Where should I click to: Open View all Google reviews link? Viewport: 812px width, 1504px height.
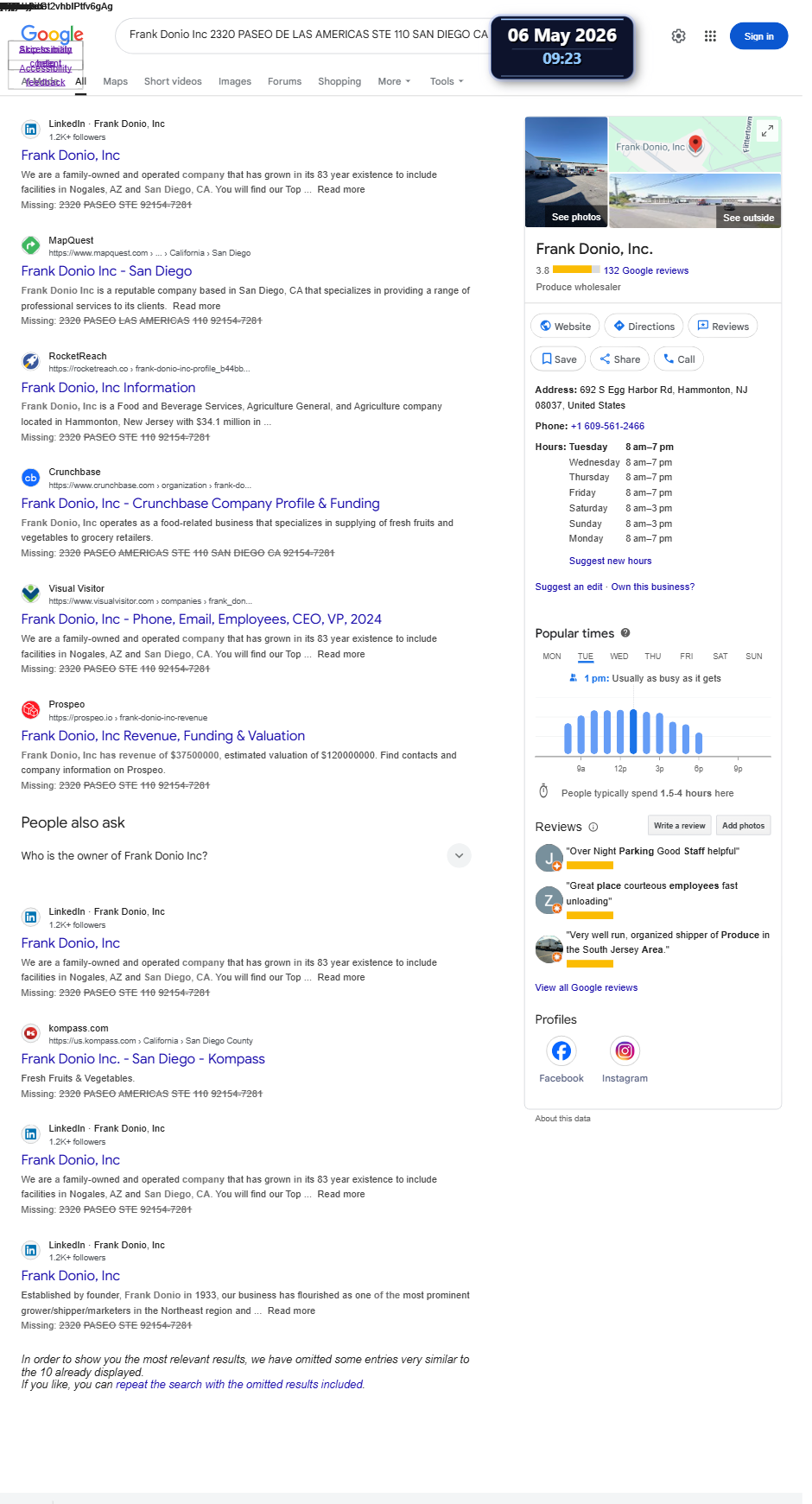(x=587, y=987)
